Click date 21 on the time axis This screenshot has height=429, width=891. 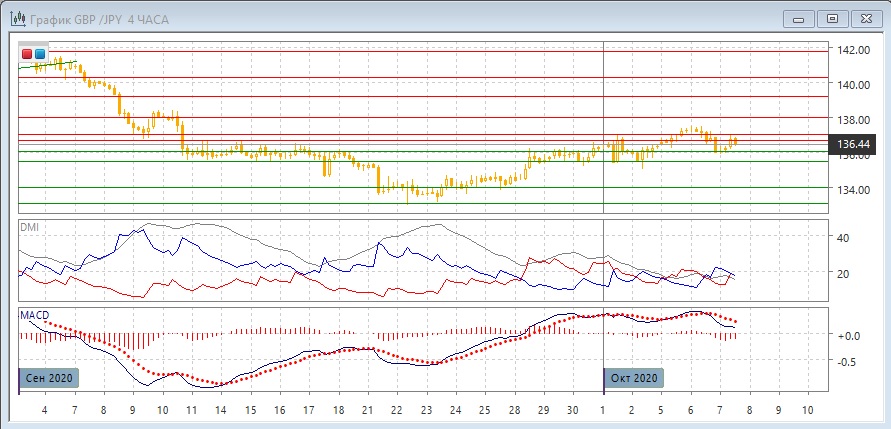(367, 410)
